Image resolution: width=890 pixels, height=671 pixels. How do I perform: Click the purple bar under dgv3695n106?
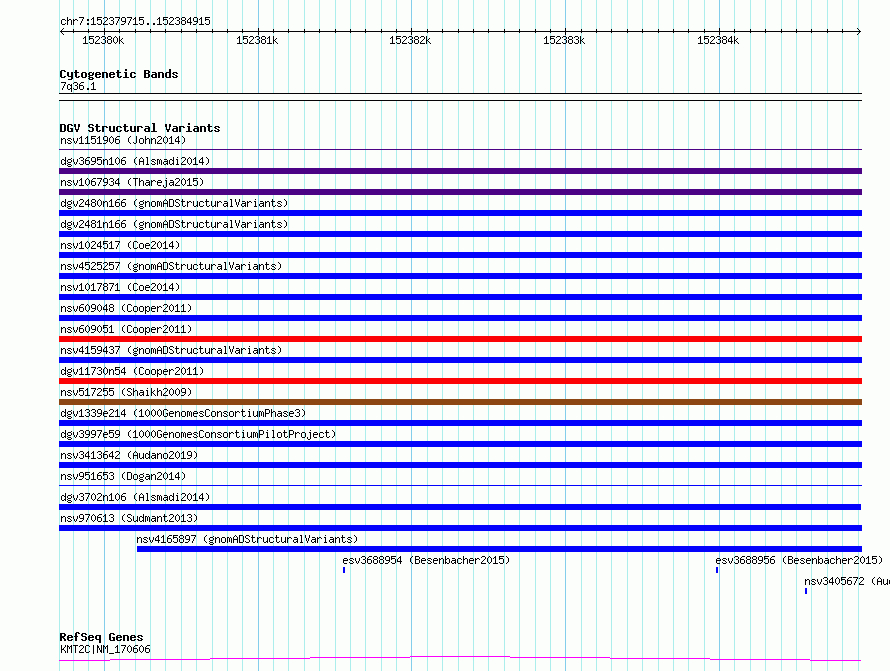pyautogui.click(x=460, y=171)
